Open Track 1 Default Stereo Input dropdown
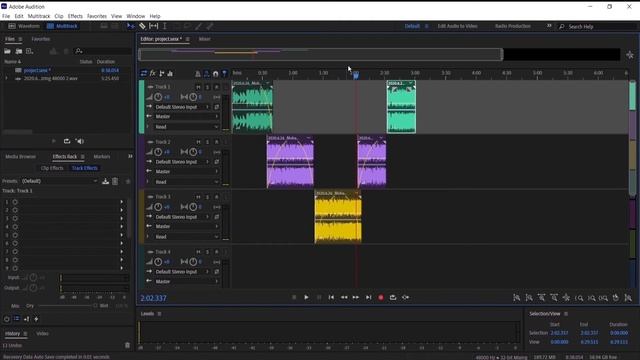 coord(182,107)
